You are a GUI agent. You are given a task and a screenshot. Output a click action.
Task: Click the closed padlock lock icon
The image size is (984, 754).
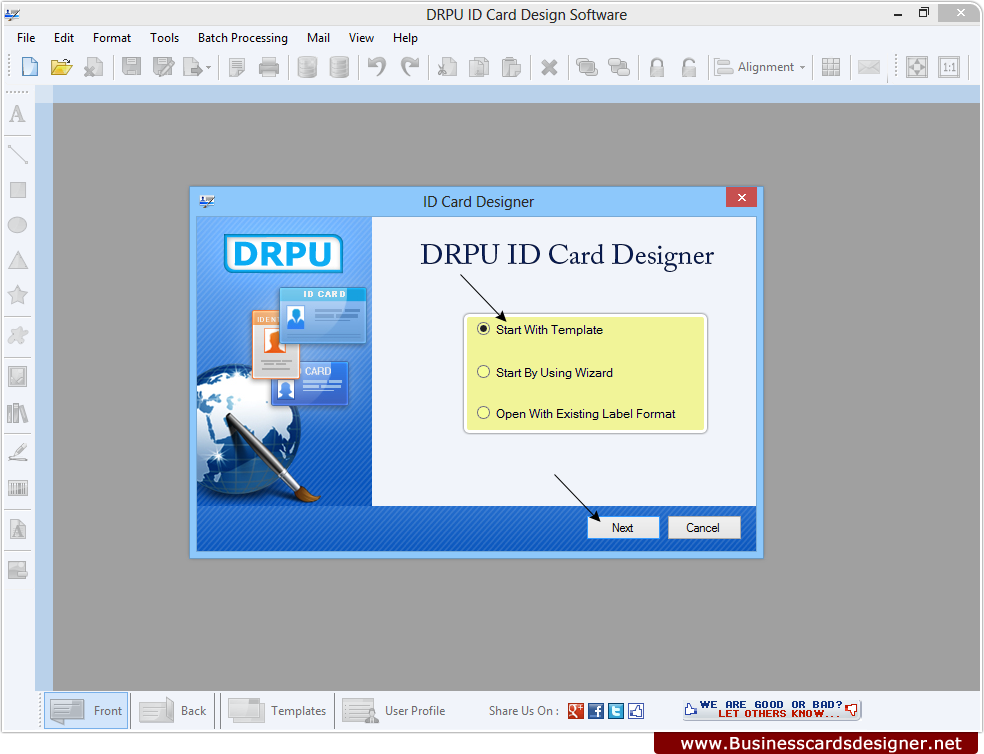click(656, 67)
